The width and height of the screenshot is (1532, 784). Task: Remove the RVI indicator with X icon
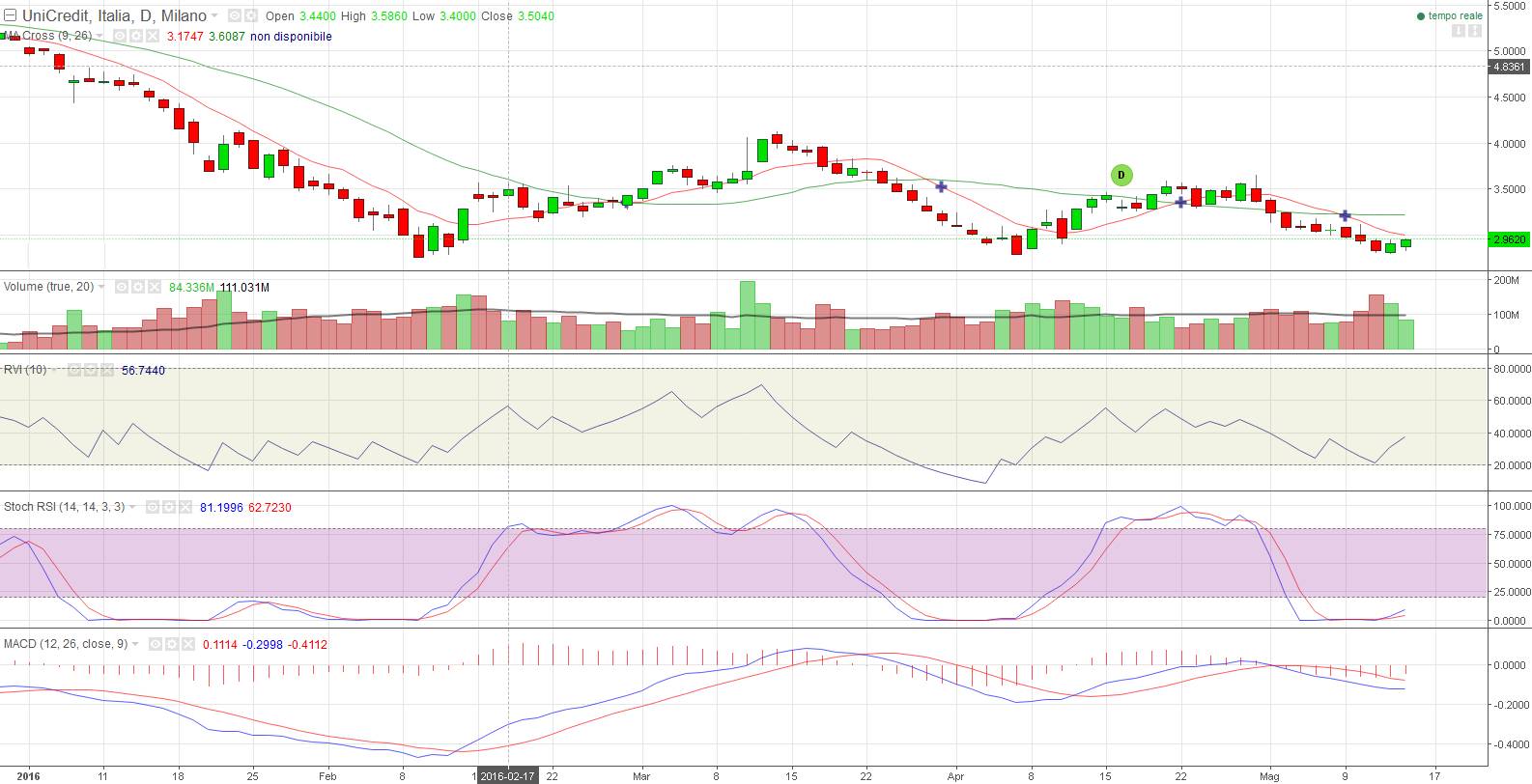pos(107,369)
